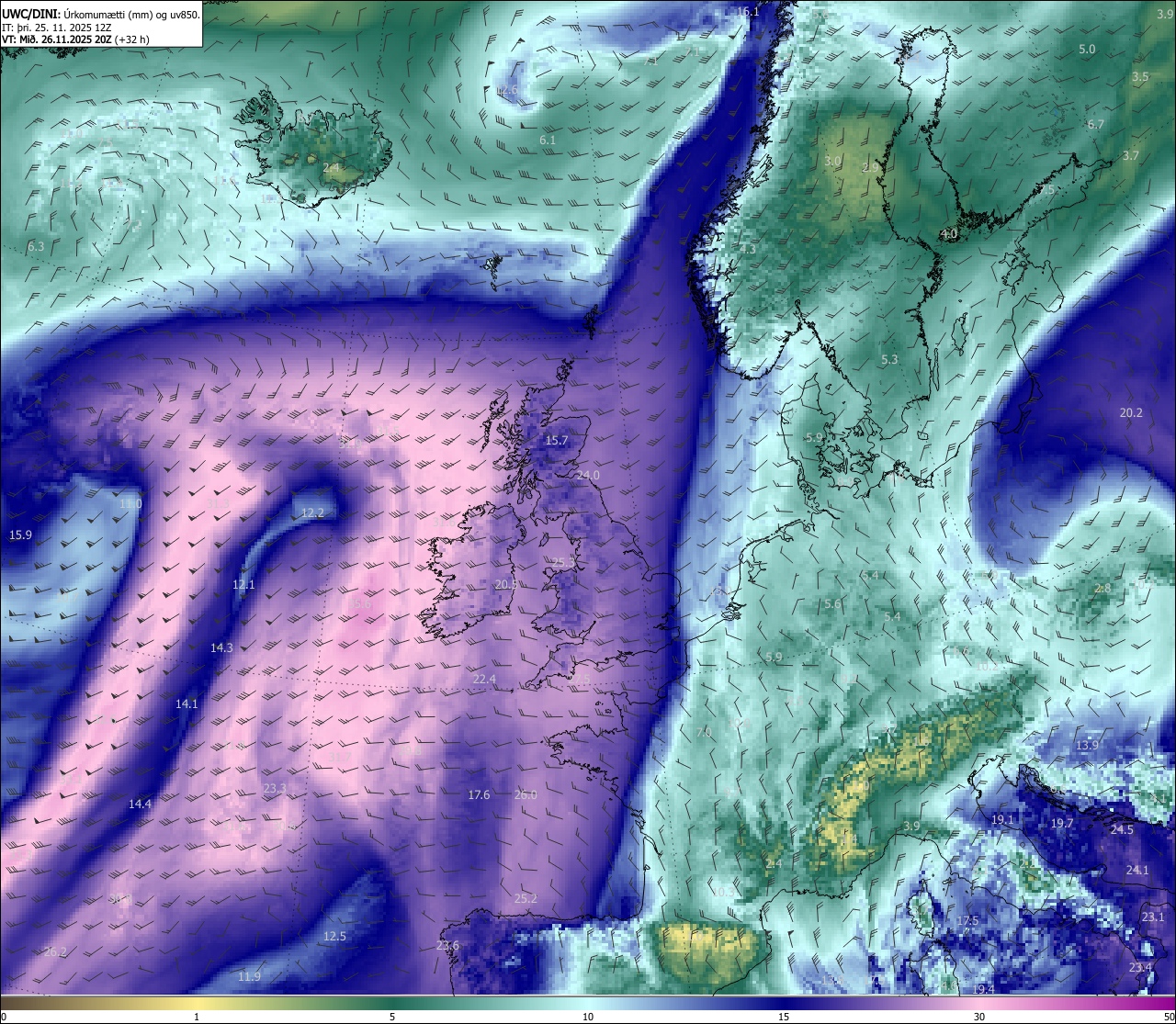The height and width of the screenshot is (1024, 1176).
Task: Click the 11.9 value near the bottom left
Action: [249, 976]
